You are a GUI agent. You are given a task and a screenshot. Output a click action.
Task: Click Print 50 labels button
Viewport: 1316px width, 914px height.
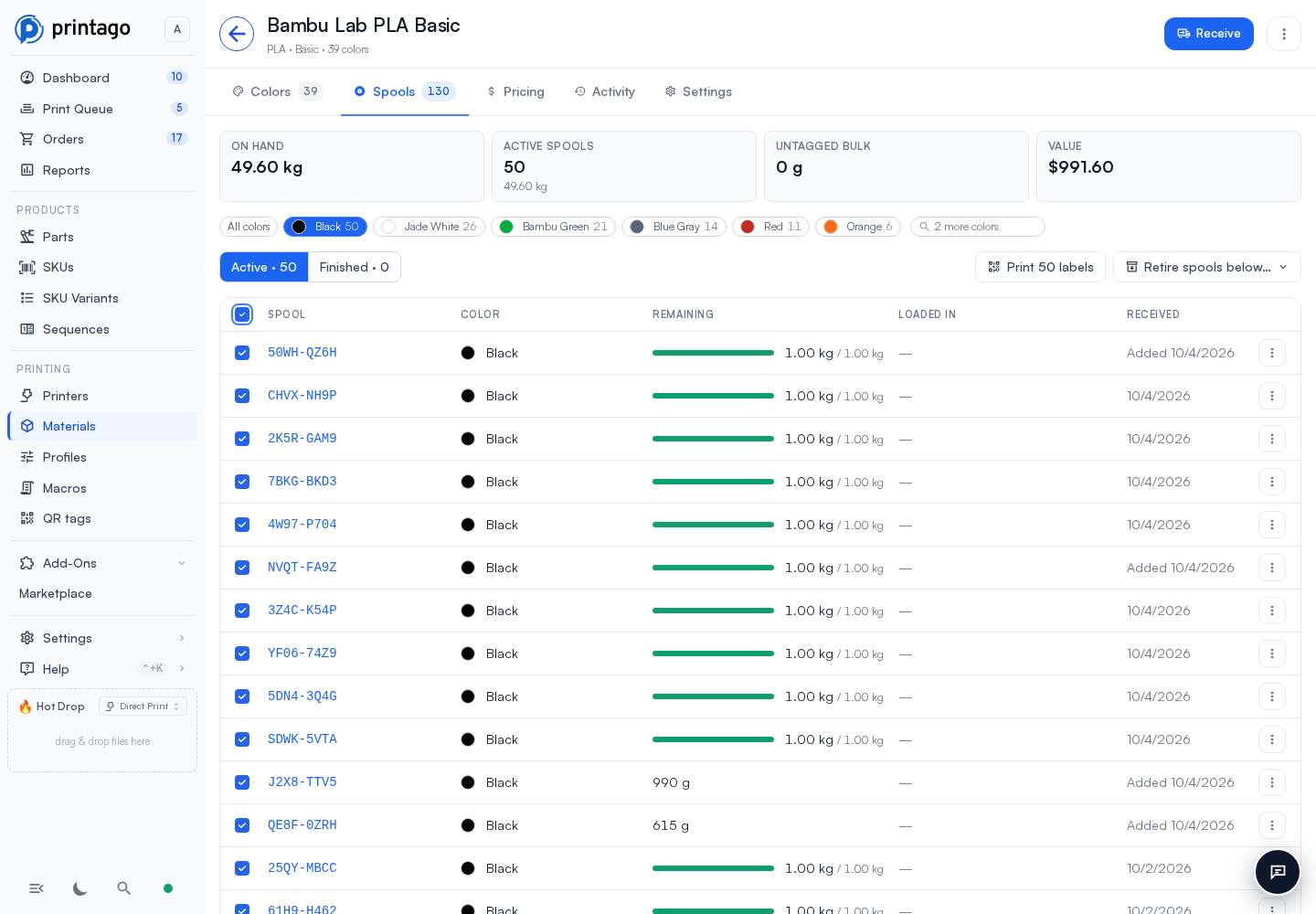coord(1040,267)
